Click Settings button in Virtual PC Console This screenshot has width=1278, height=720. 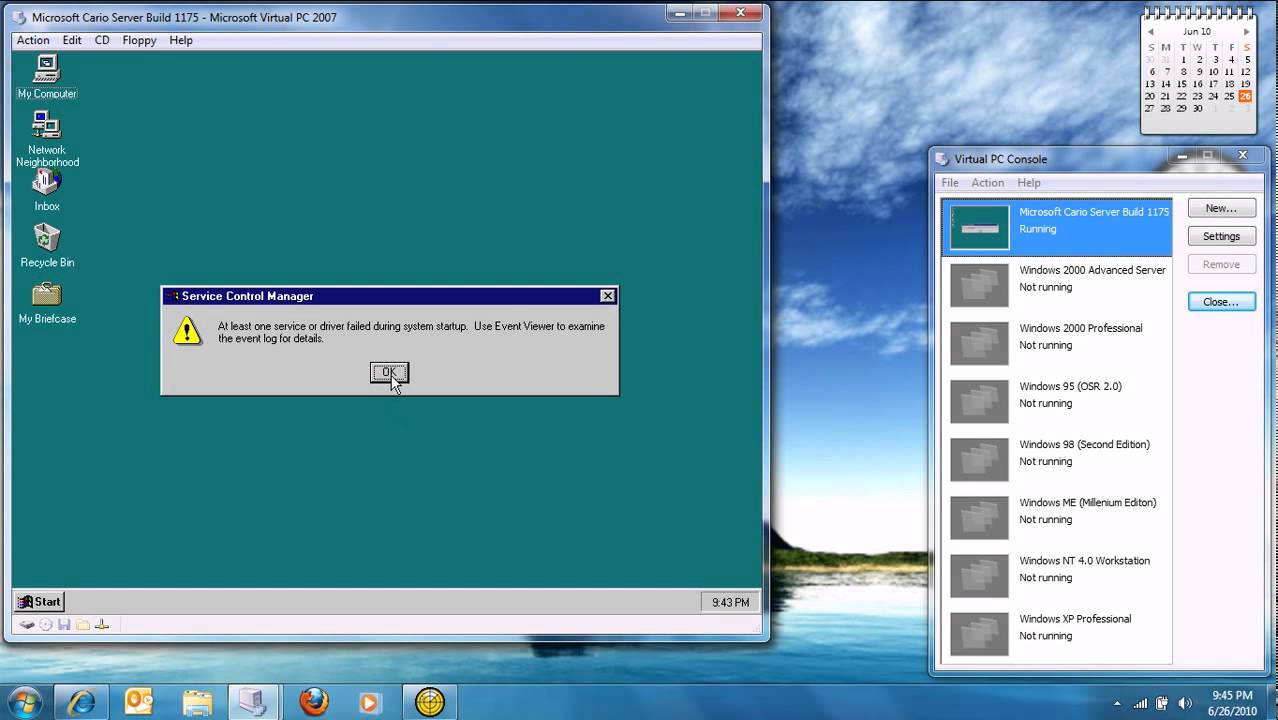tap(1221, 236)
